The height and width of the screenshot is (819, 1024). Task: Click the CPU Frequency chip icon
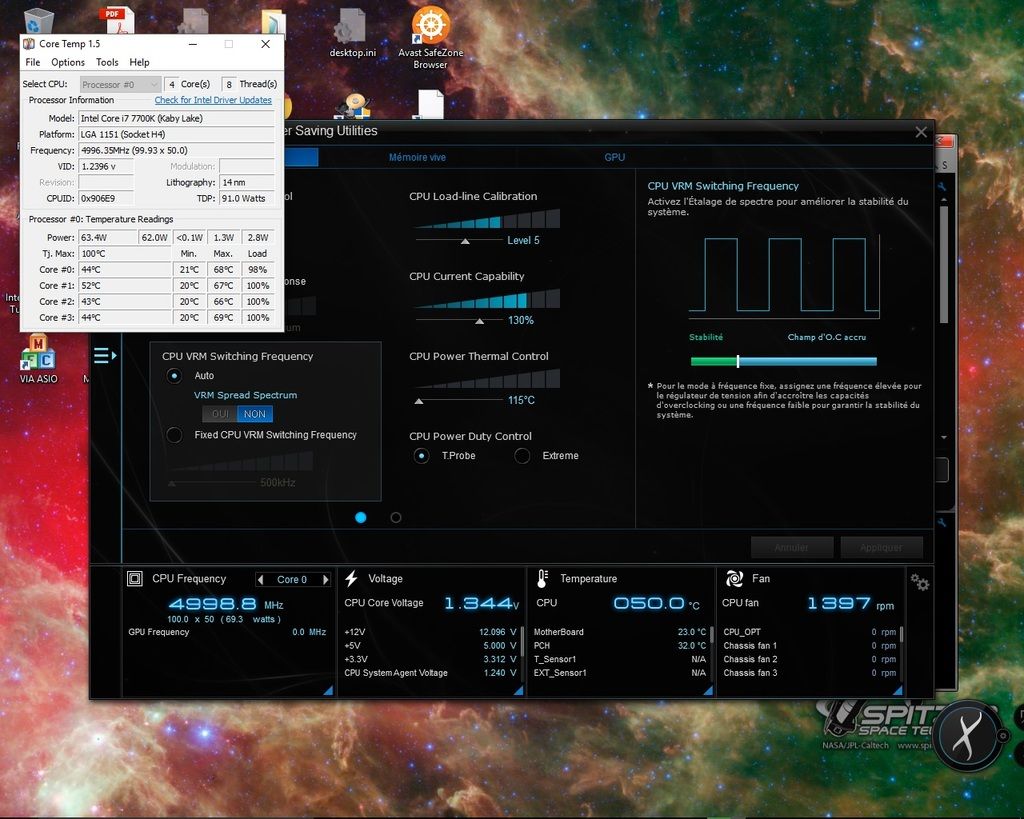coord(135,579)
